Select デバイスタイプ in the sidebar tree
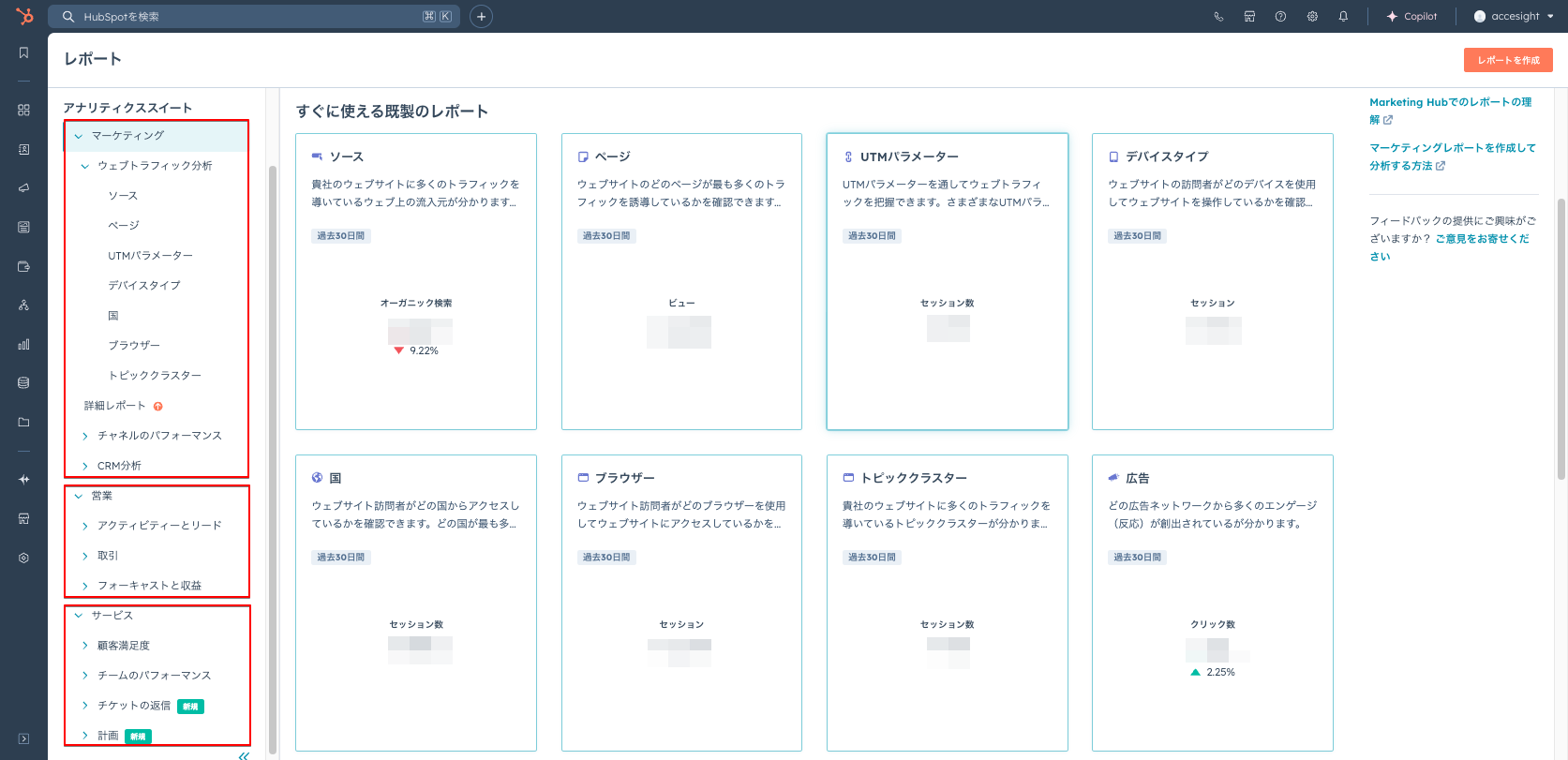 click(144, 286)
